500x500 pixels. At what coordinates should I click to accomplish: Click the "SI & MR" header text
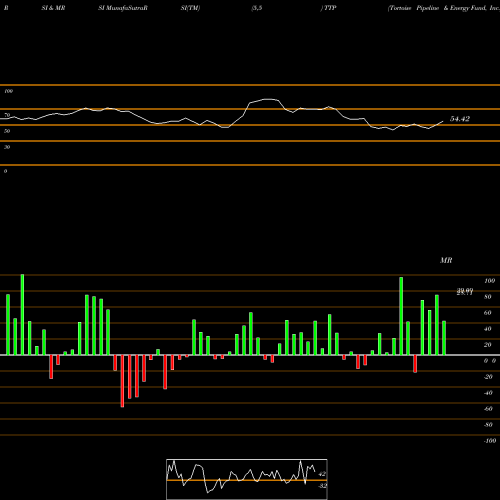coord(53,8)
